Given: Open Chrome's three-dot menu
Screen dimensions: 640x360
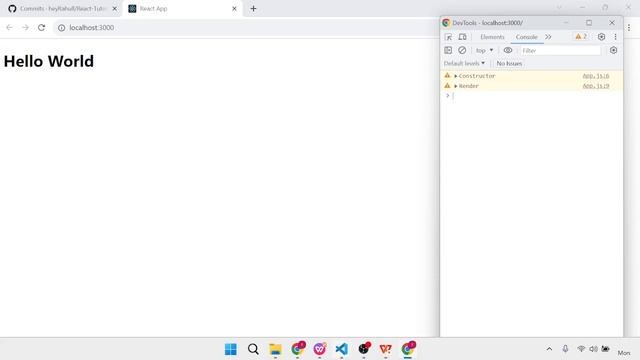Looking at the screenshot, I should (x=629, y=28).
